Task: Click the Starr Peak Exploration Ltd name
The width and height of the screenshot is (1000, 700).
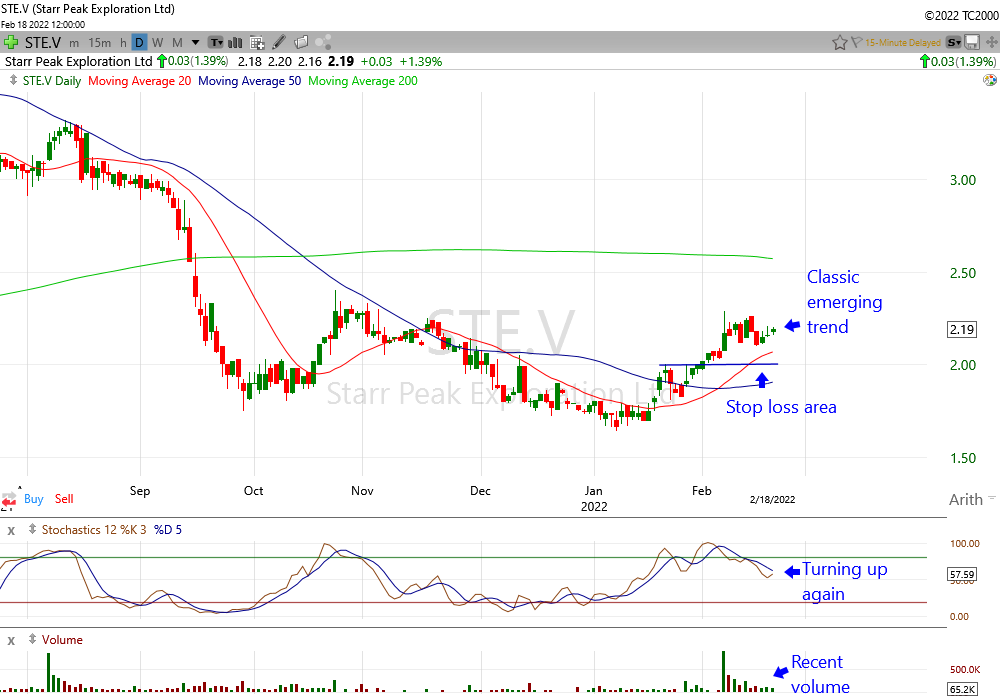Action: click(x=78, y=61)
